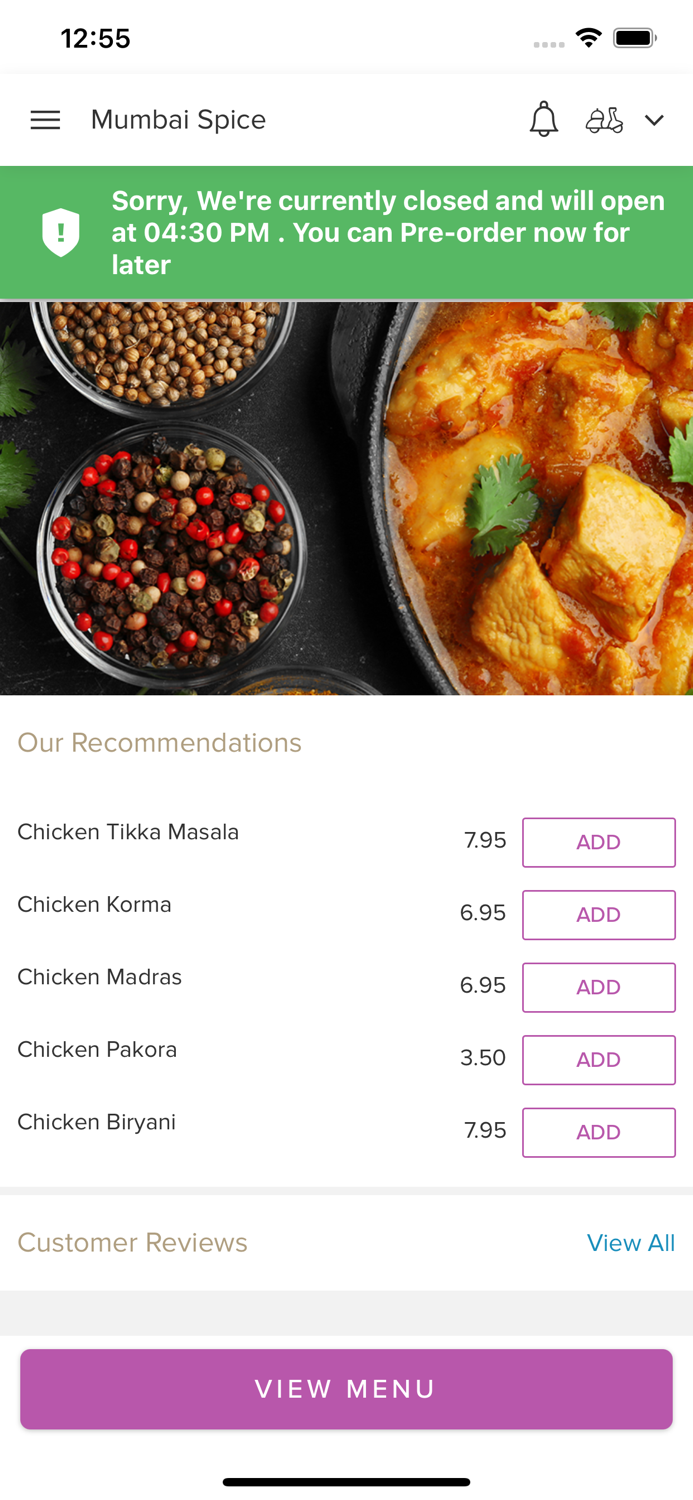Image resolution: width=693 pixels, height=1500 pixels.
Task: Add Chicken Korma to order
Action: 599,915
